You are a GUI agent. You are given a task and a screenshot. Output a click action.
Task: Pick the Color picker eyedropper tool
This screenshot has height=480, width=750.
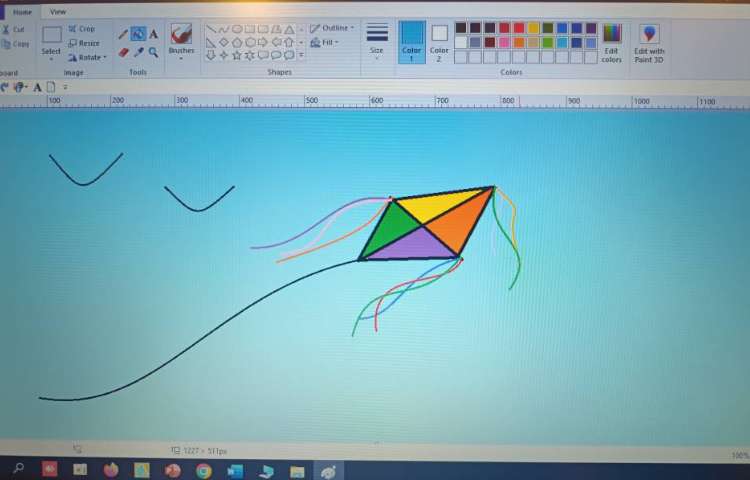(x=138, y=52)
